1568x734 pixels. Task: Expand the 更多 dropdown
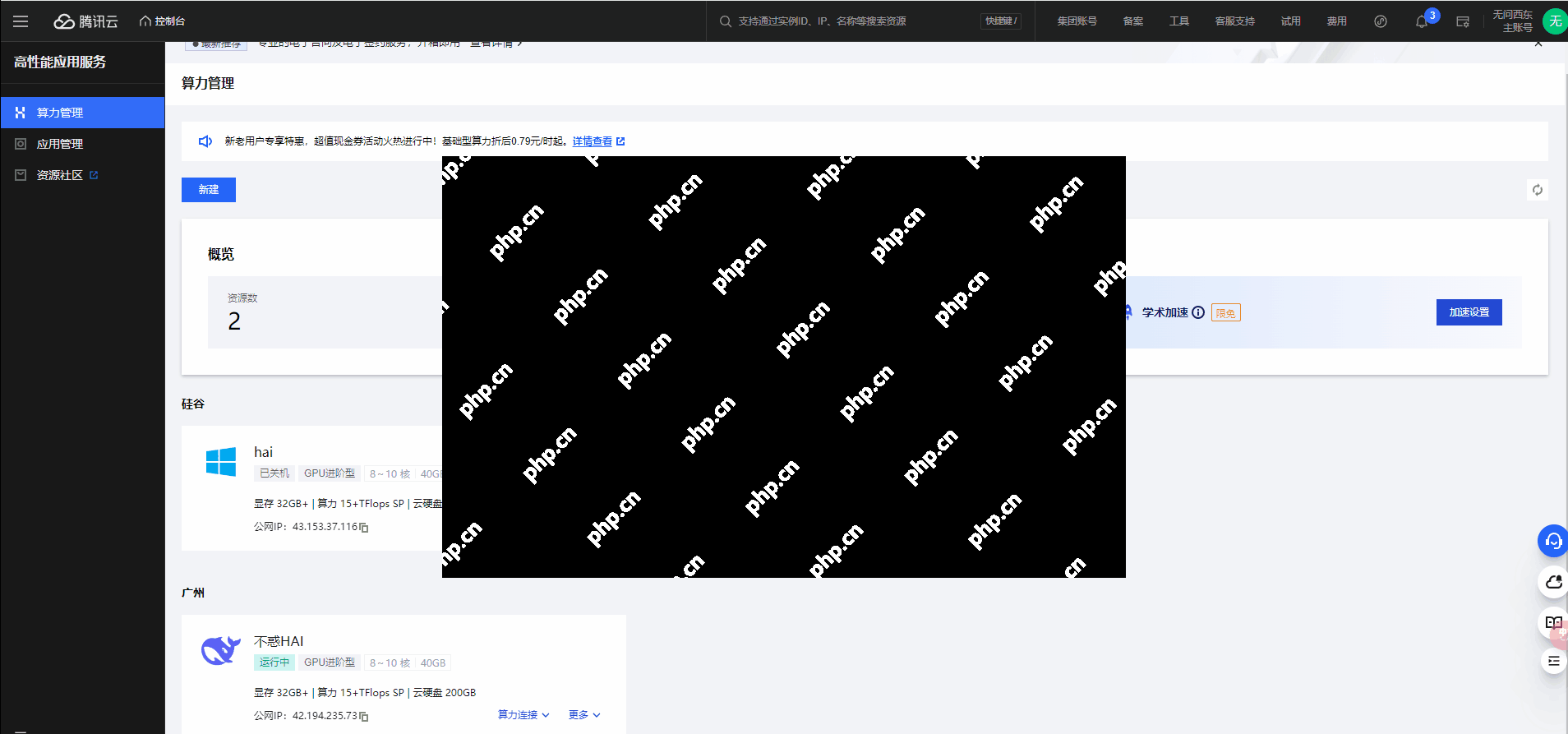[x=584, y=715]
